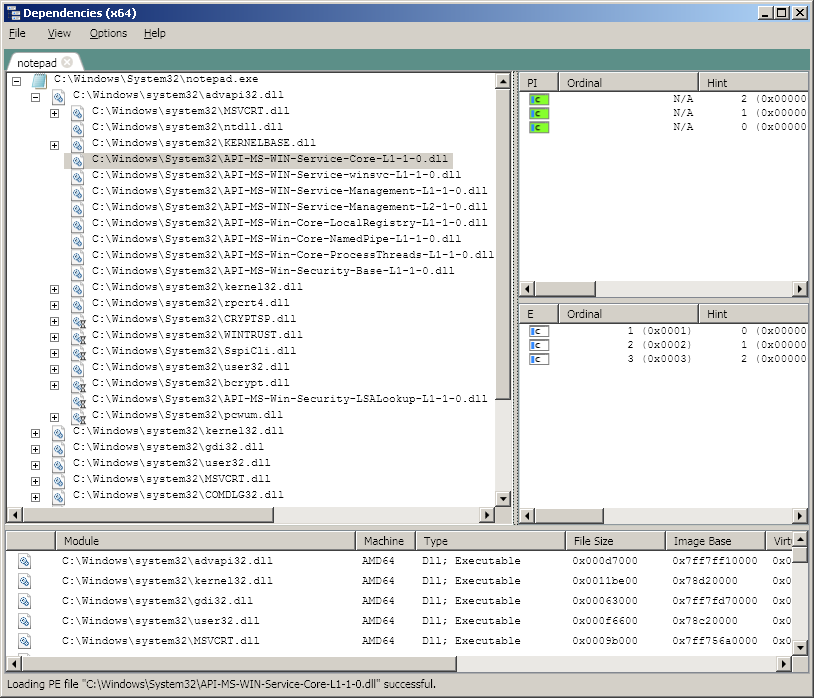This screenshot has width=814, height=698.
Task: Expand the CRYPTSP.dll tree node
Action: [55, 321]
